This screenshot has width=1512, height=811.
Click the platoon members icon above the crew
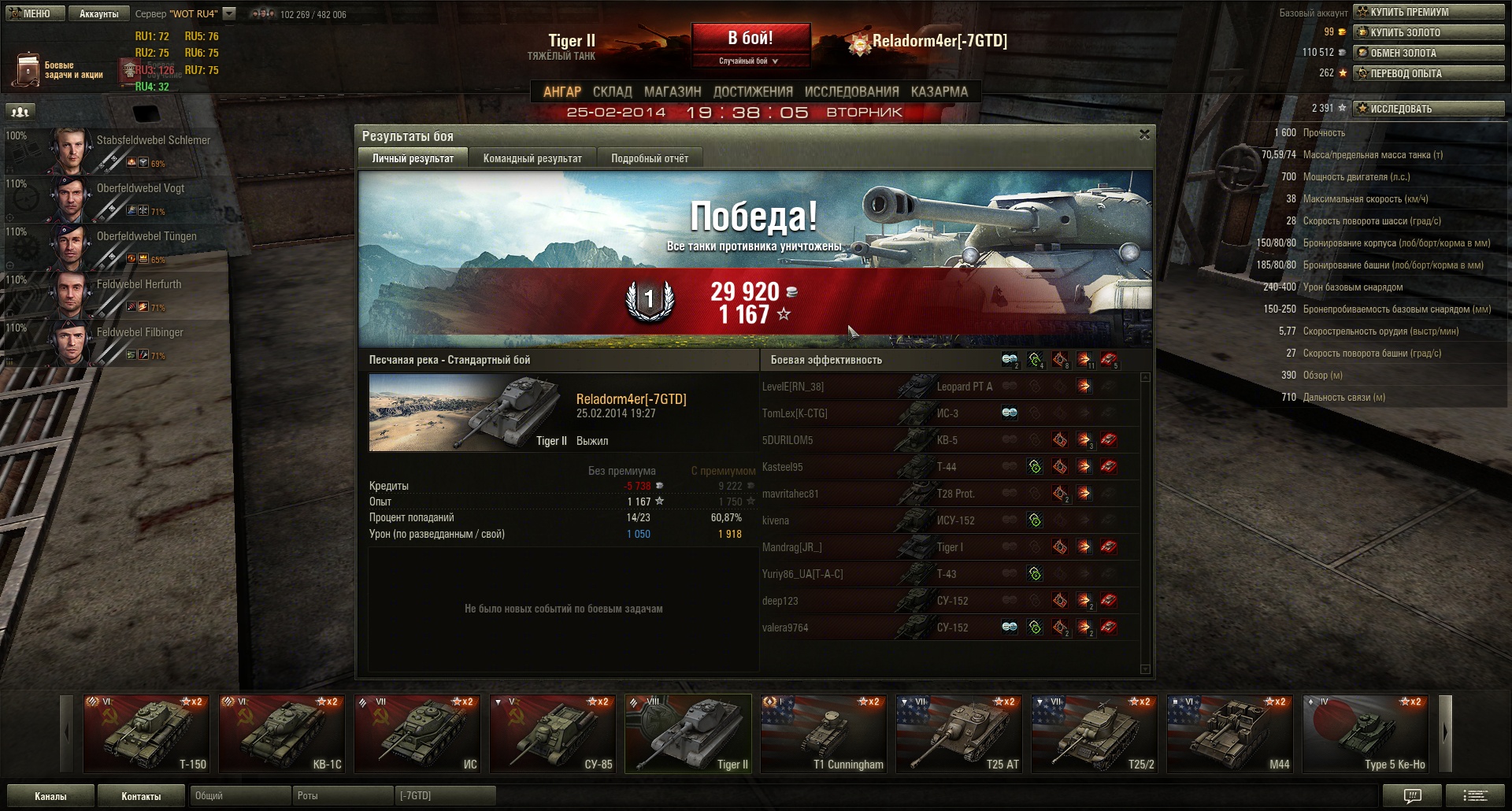20,112
